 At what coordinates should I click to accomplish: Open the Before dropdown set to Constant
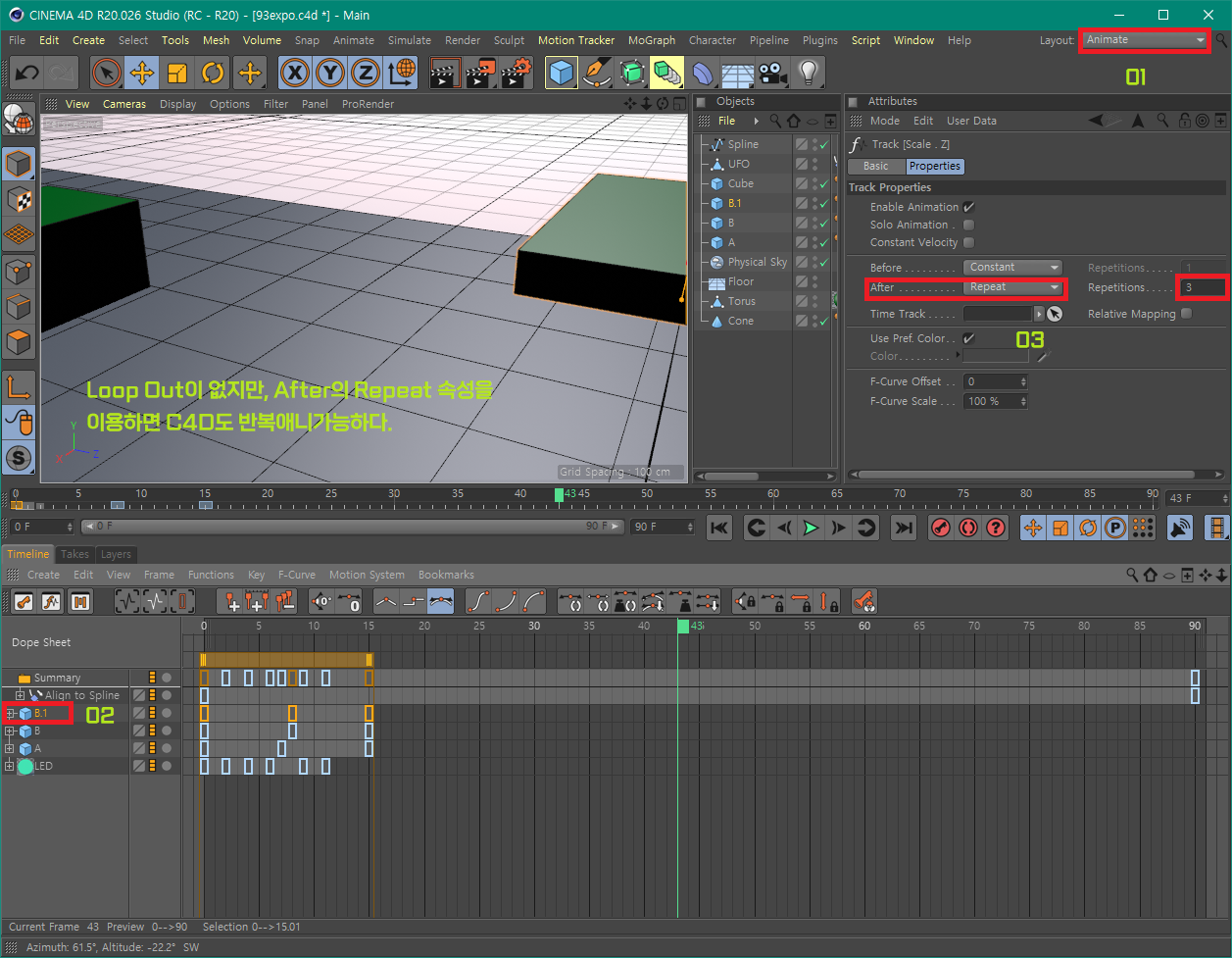[x=1013, y=268]
